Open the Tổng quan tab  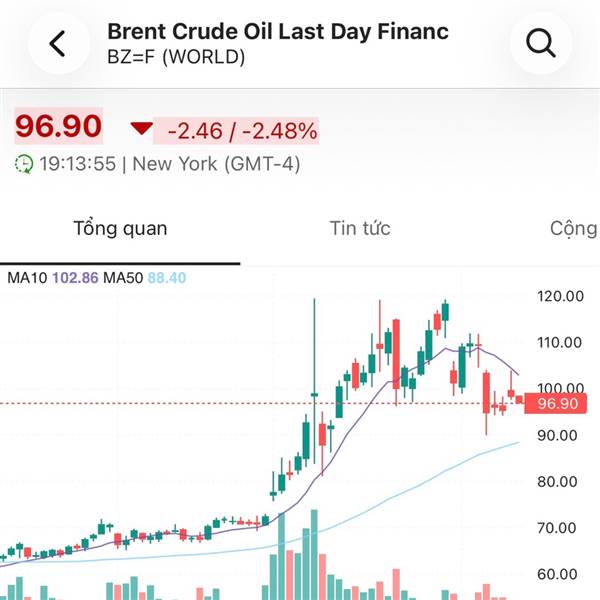120,228
